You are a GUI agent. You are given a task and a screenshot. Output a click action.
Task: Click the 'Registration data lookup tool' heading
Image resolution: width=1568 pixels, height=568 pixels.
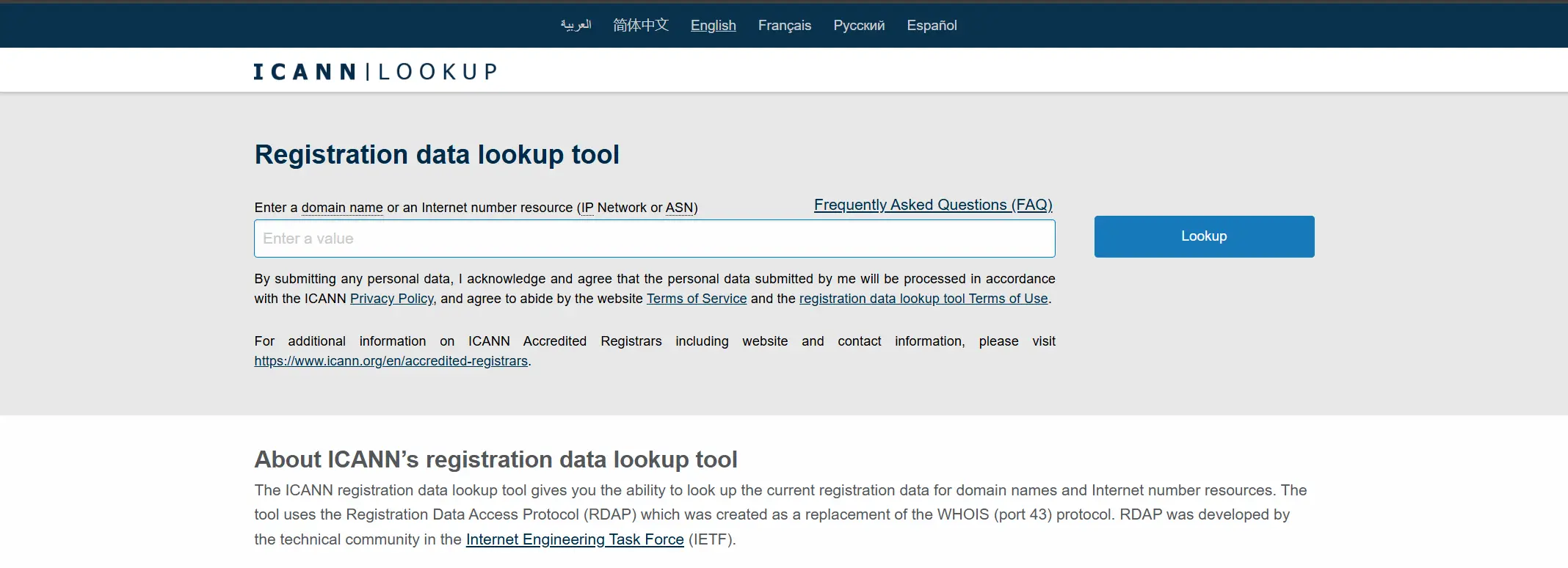(437, 155)
